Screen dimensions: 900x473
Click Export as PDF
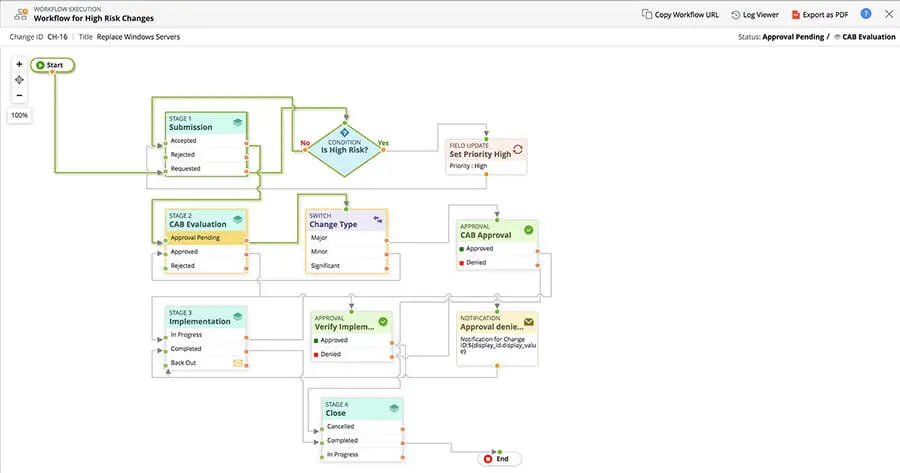pos(820,14)
